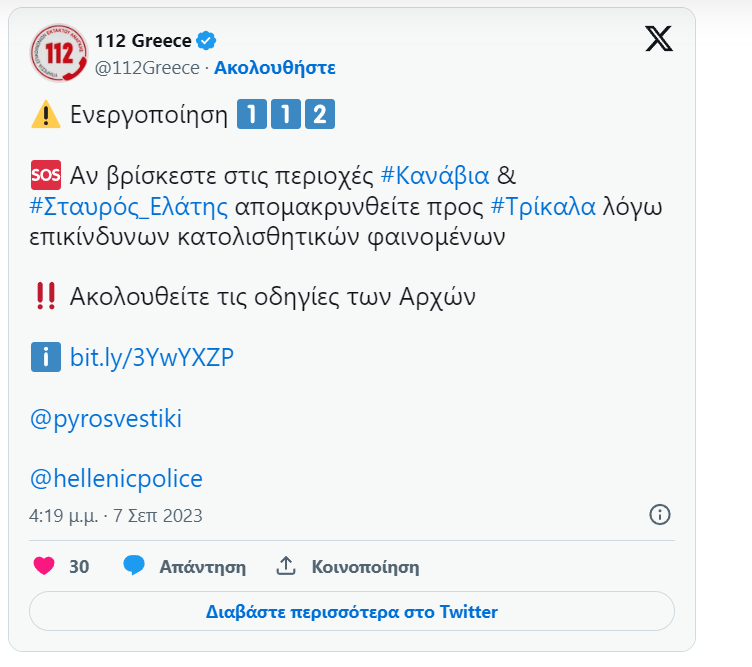
Task: Like the tweet with heart icon
Action: click(x=44, y=566)
